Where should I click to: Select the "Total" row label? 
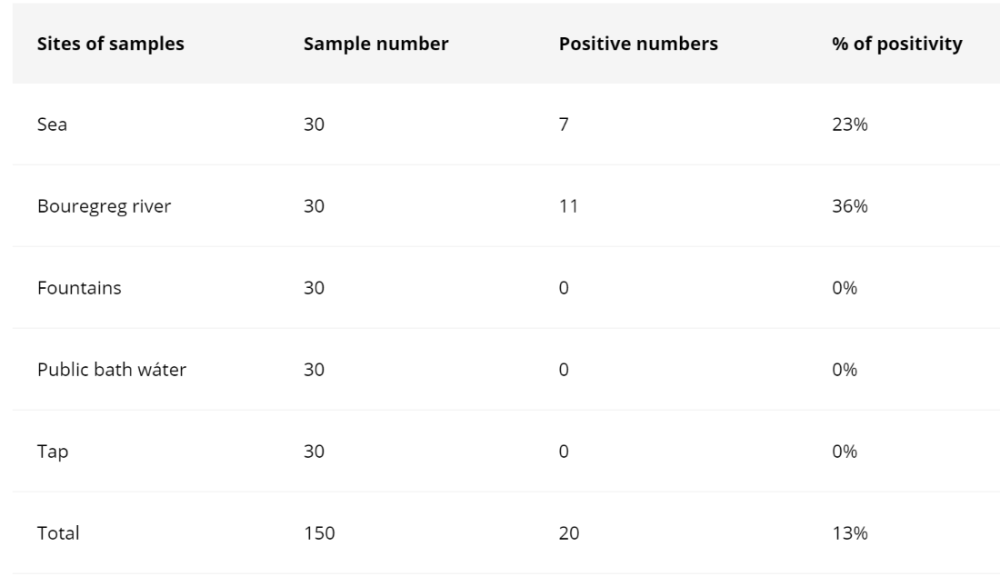coord(57,533)
